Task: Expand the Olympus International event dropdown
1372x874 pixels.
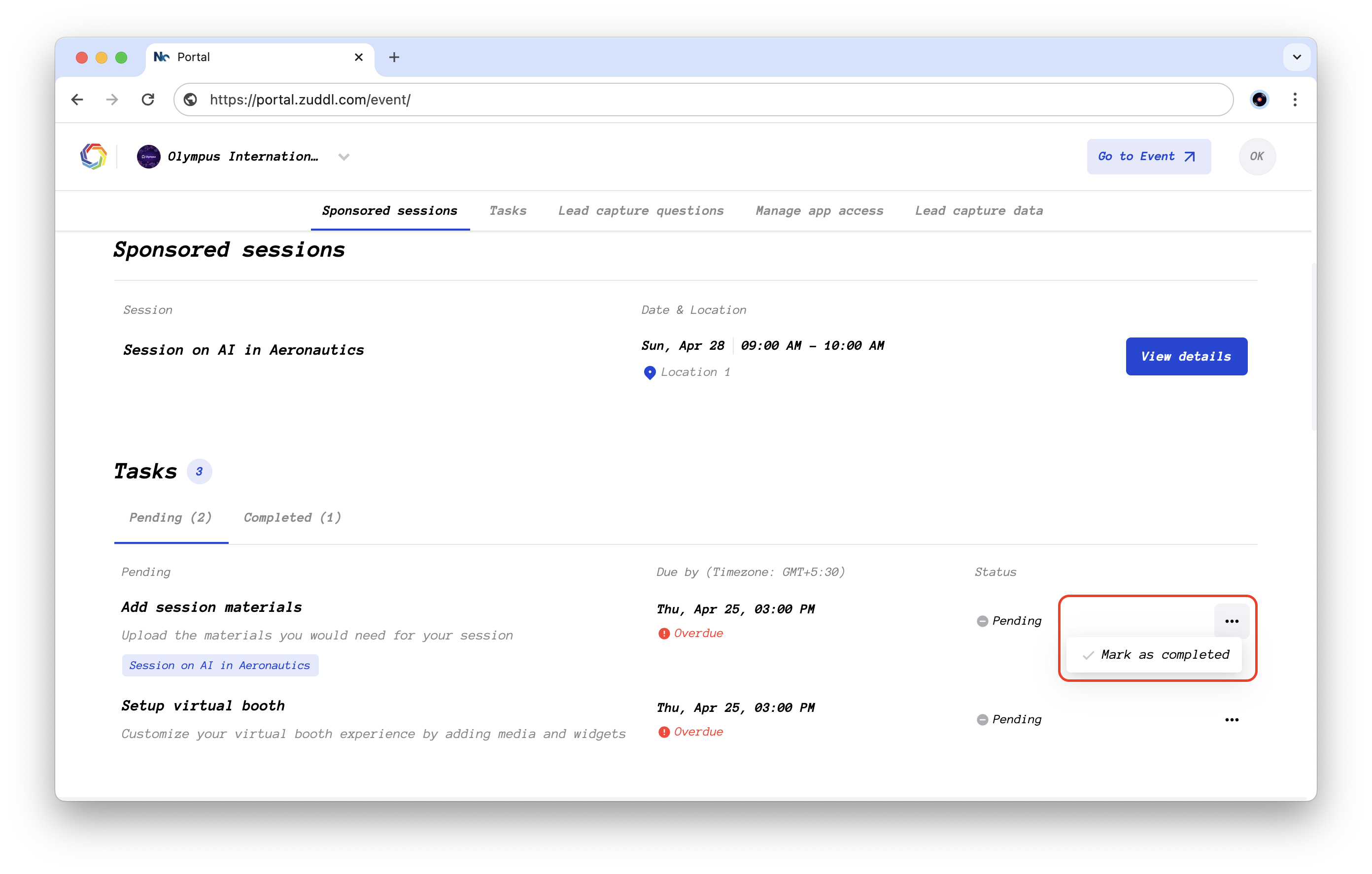Action: (343, 157)
